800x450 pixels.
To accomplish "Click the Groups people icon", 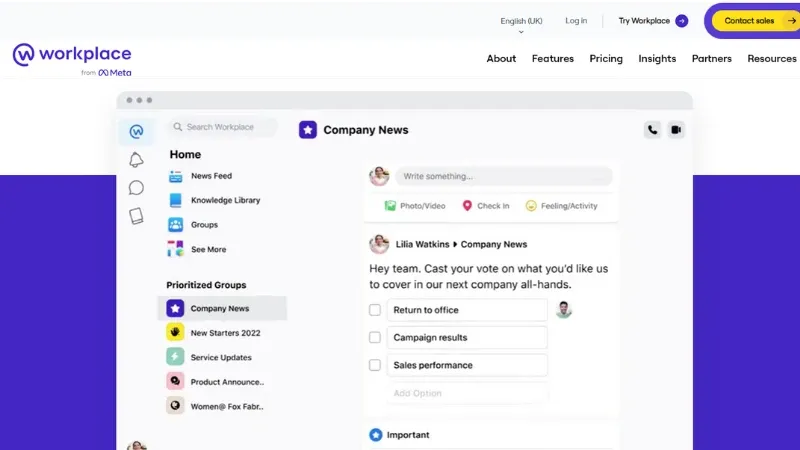I will pos(176,224).
